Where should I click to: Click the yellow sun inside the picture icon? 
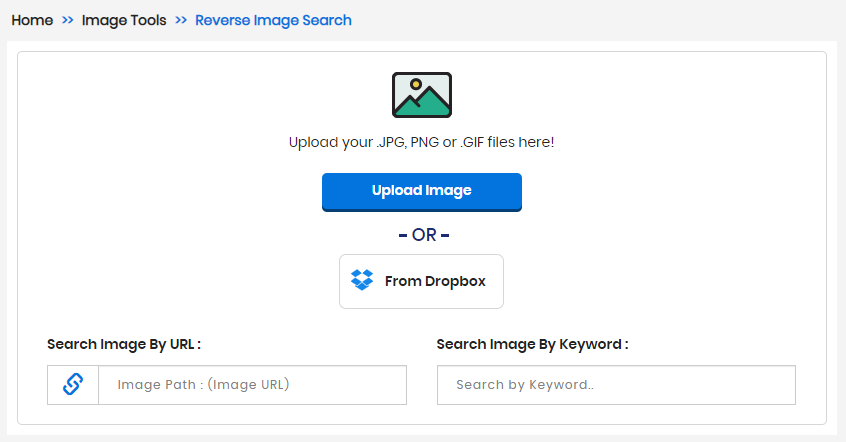click(x=415, y=84)
